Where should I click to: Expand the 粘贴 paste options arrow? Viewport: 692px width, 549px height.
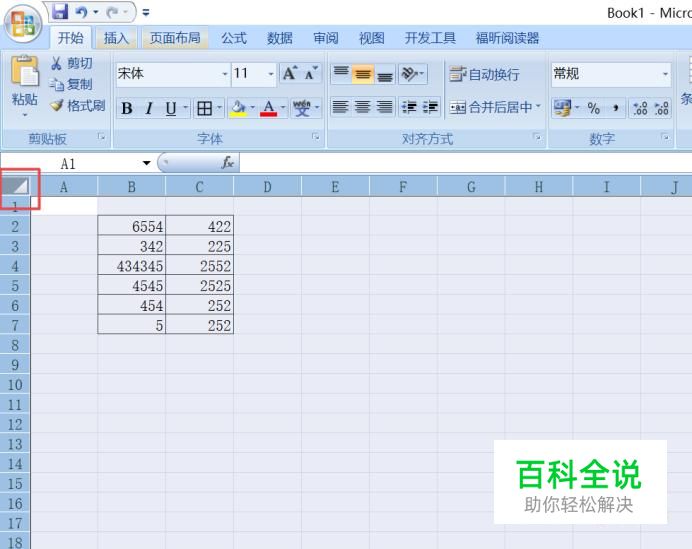pos(25,115)
